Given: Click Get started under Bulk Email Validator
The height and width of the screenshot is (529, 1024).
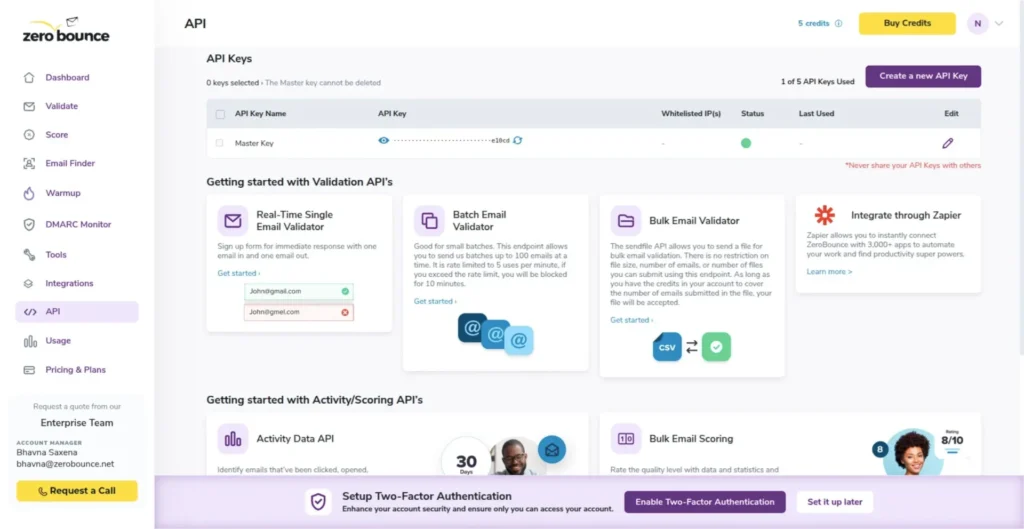Looking at the screenshot, I should click(x=632, y=321).
